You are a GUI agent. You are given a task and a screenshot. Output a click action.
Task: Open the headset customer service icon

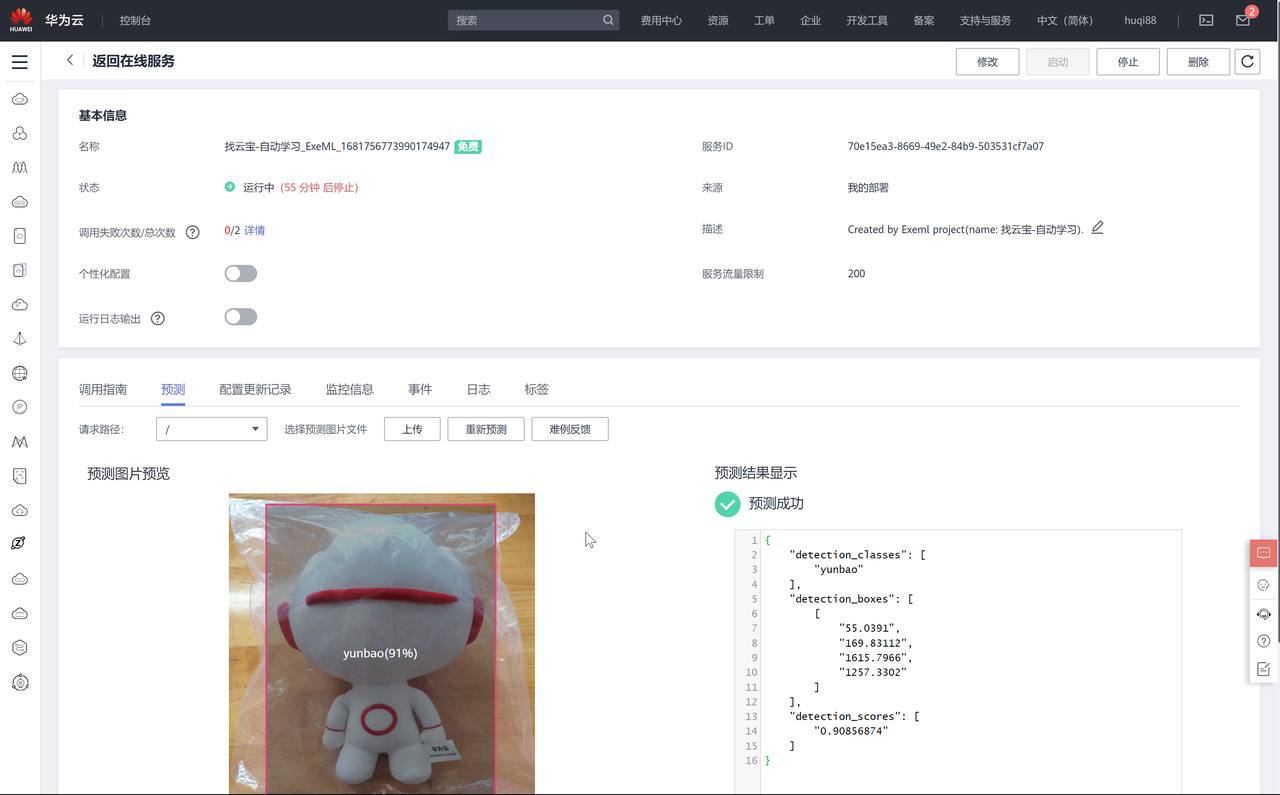(1264, 614)
